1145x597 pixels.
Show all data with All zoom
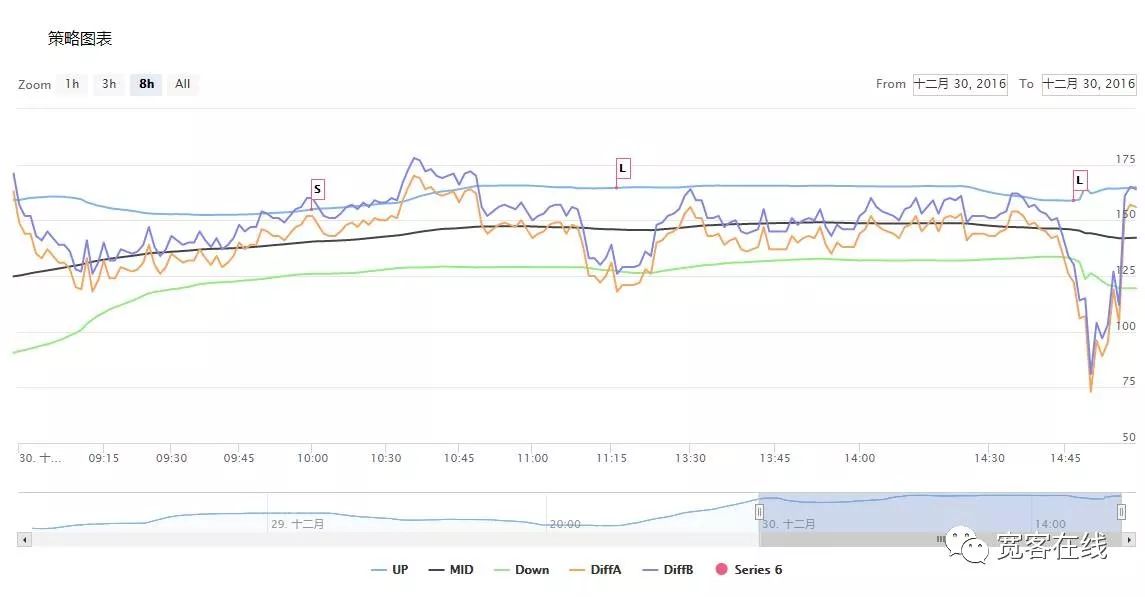click(183, 84)
